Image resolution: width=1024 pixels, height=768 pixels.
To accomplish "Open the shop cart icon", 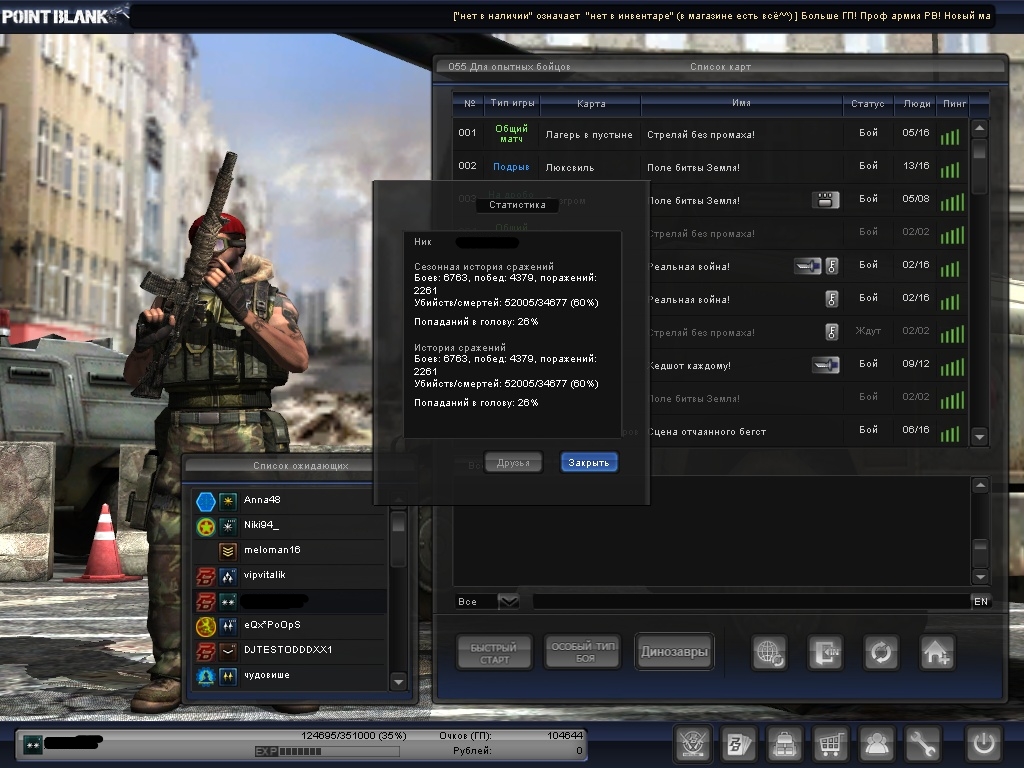I will point(829,744).
